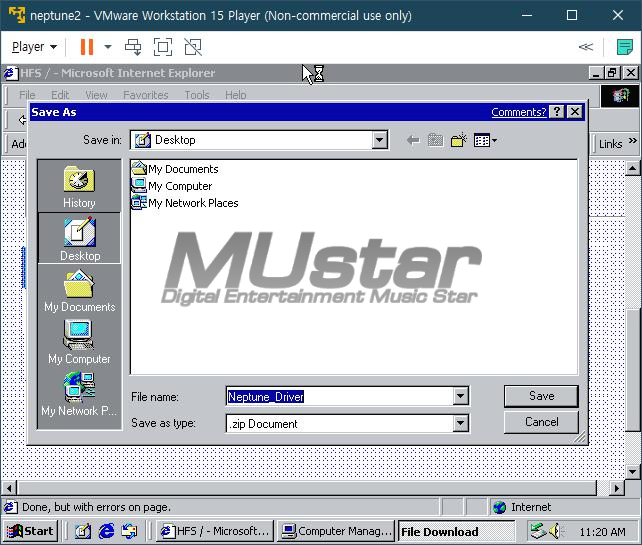This screenshot has height=545, width=642.
Task: Open the VMware Player menu
Action: click(x=34, y=47)
